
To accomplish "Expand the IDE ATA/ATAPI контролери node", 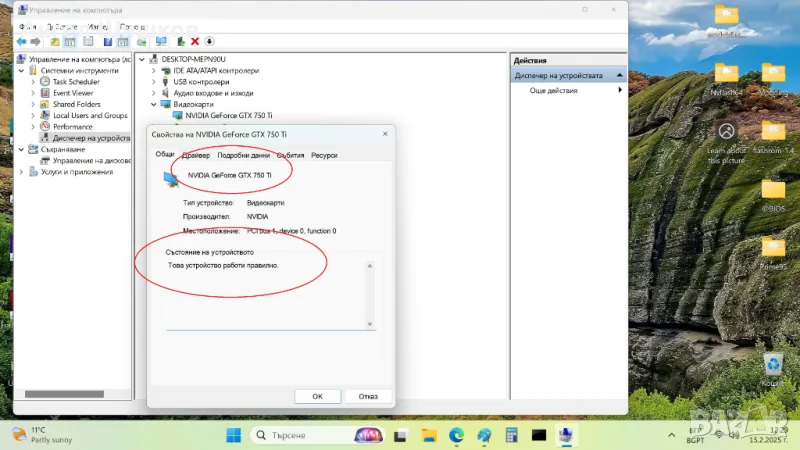I will [x=154, y=71].
